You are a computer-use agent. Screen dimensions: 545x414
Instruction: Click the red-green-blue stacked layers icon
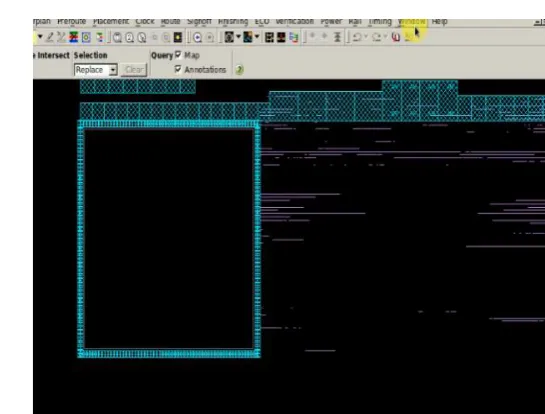click(73, 37)
